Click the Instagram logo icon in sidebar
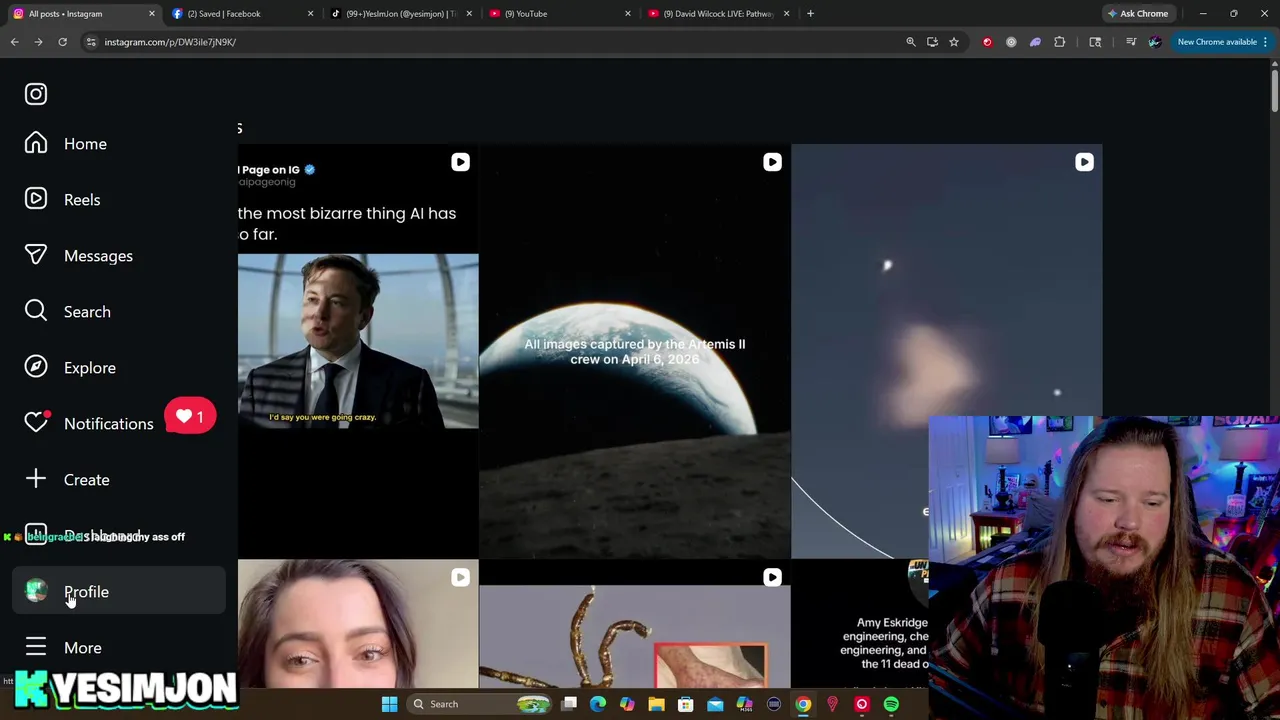 [x=36, y=94]
